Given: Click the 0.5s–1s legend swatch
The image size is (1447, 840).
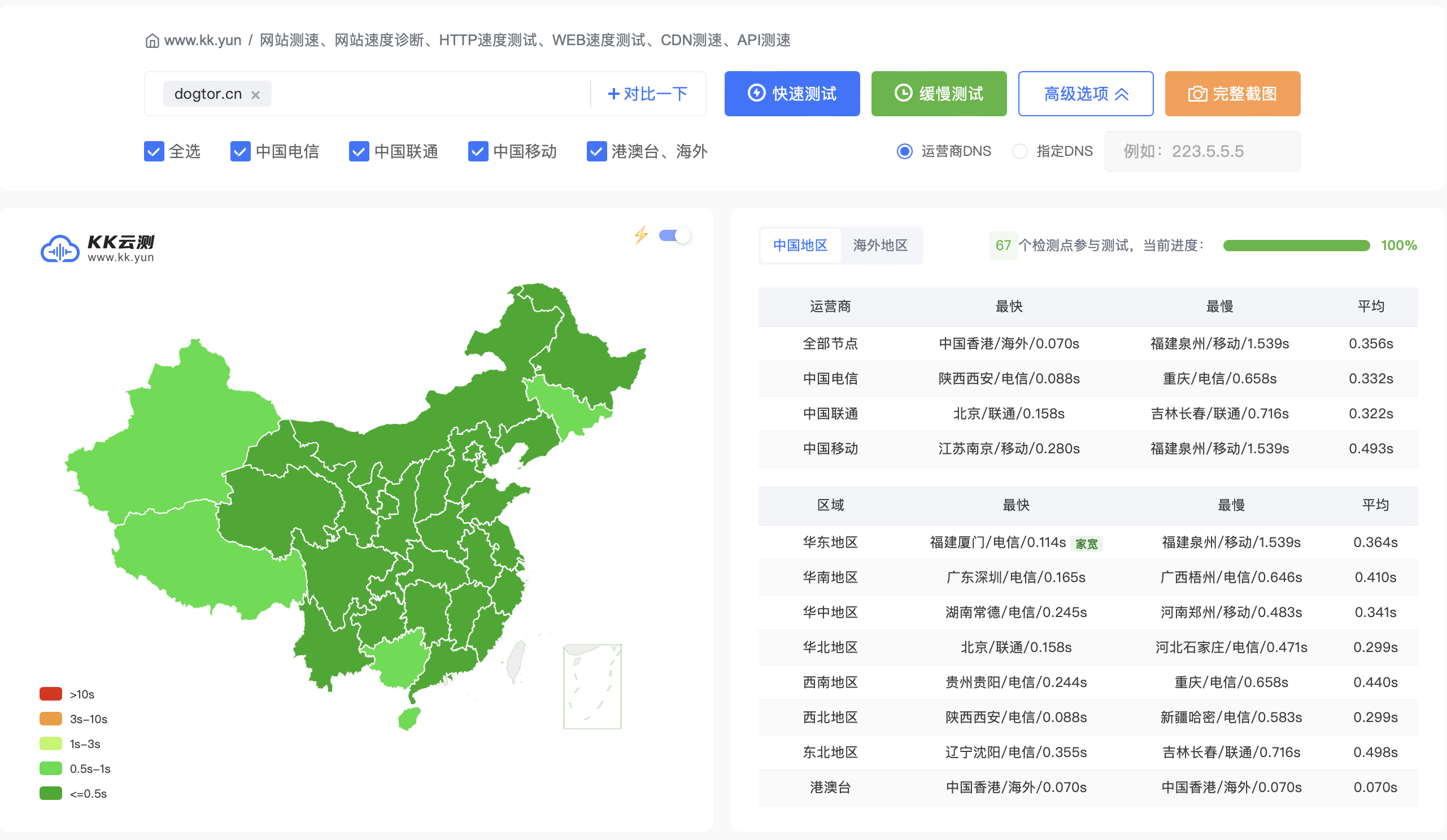Looking at the screenshot, I should 50,768.
